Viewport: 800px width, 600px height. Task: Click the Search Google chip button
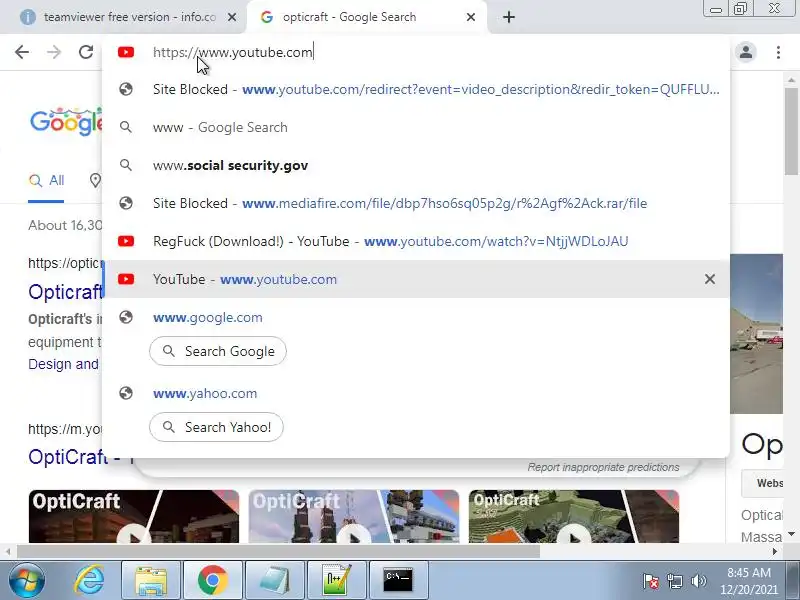tap(218, 351)
